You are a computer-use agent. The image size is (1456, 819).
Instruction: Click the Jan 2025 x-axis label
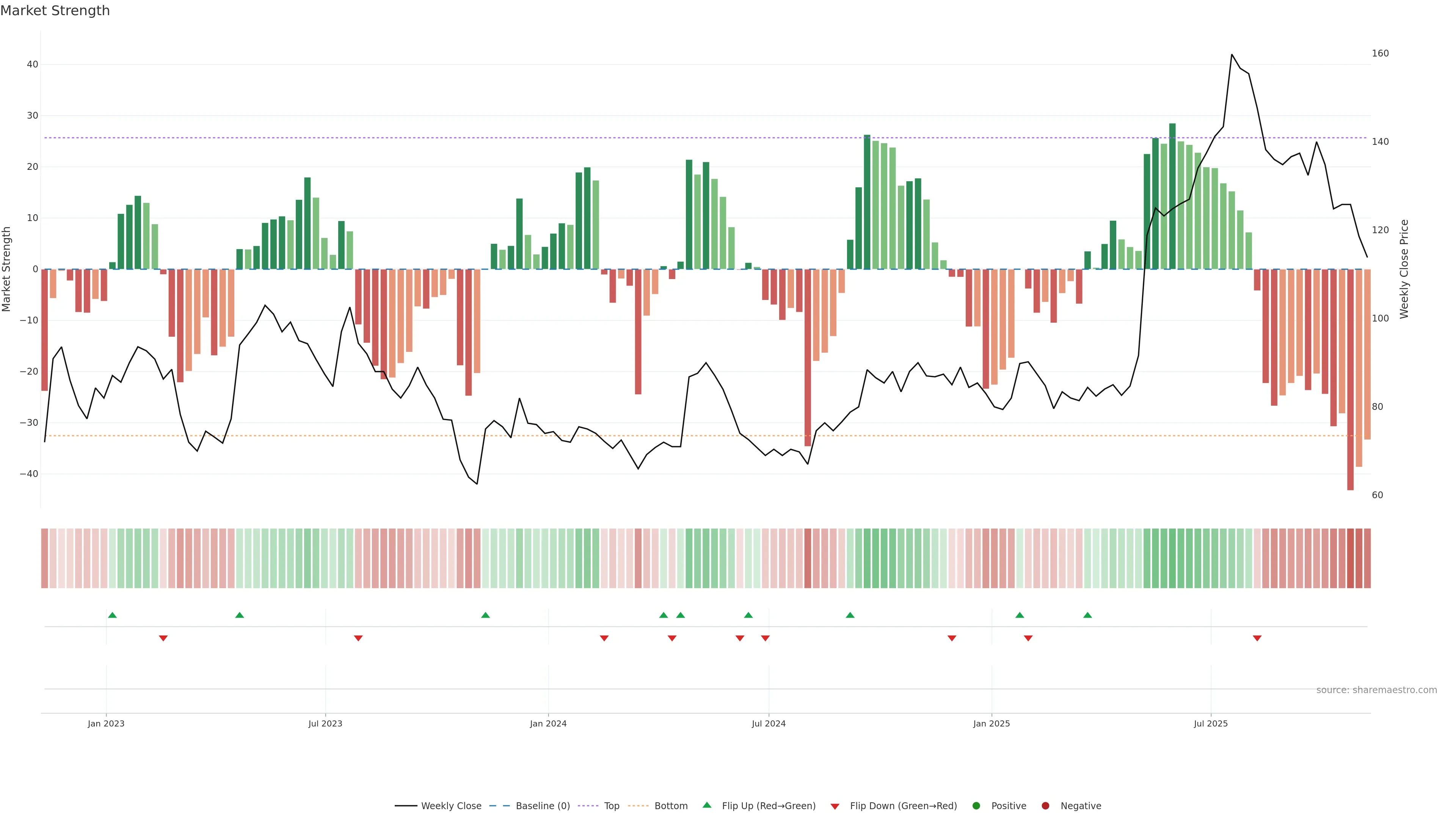(x=992, y=723)
